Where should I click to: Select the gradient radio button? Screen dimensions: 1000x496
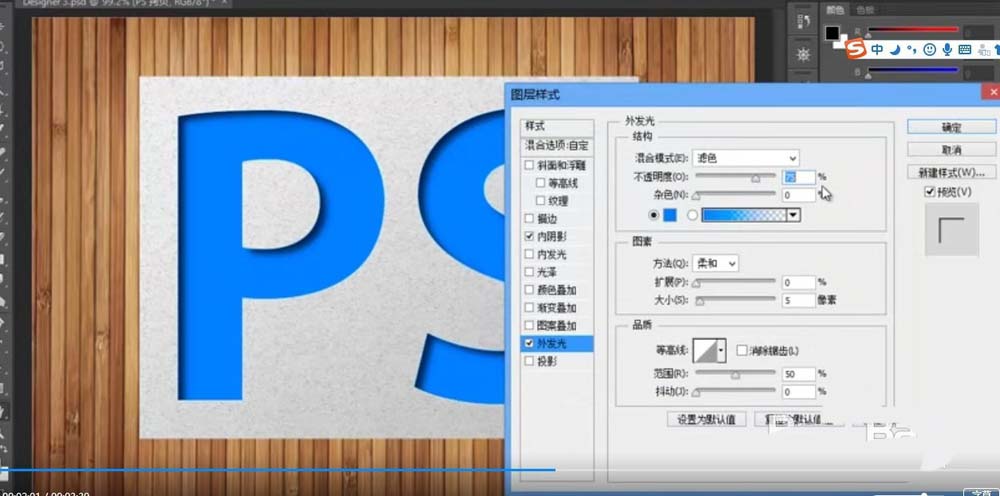click(692, 215)
